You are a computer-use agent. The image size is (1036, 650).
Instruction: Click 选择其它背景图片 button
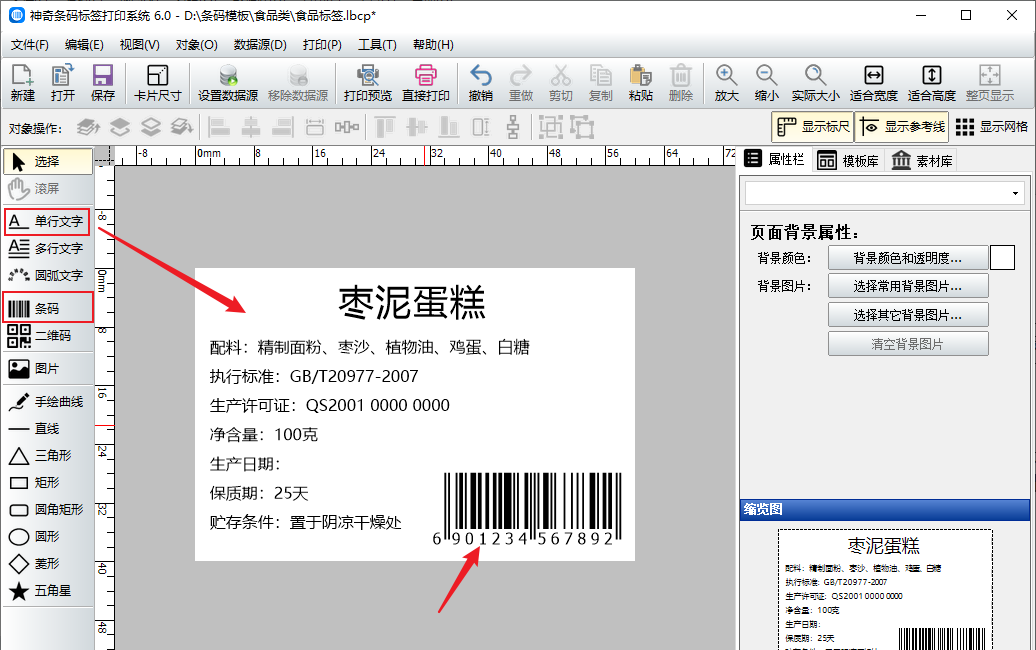[908, 315]
